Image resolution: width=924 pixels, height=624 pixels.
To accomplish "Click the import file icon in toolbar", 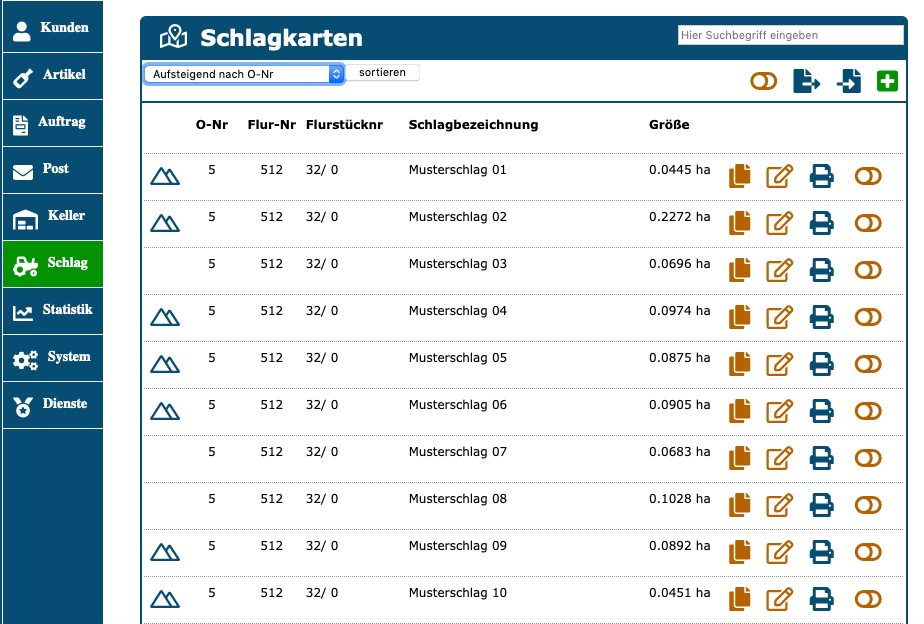I will [849, 82].
